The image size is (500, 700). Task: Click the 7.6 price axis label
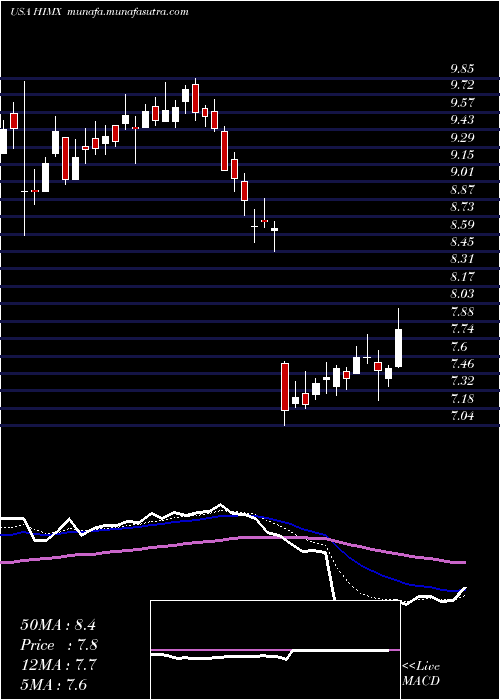pos(458,346)
